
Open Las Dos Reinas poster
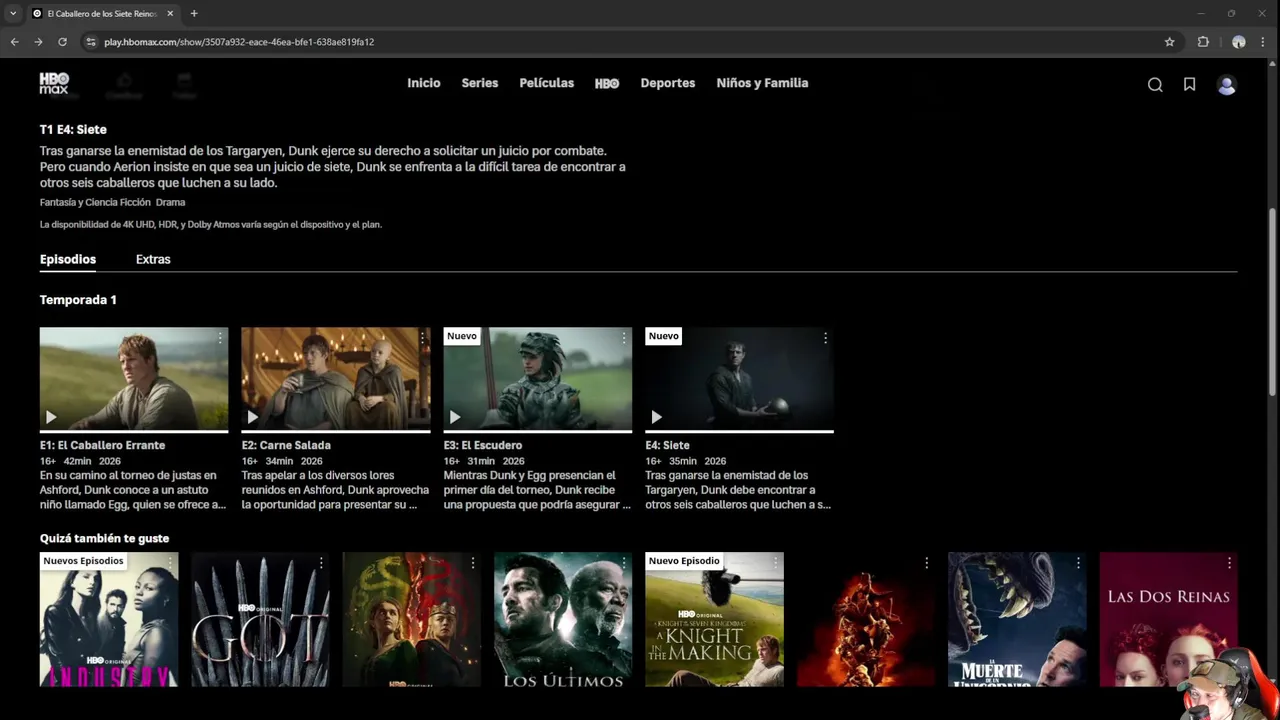click(1168, 620)
